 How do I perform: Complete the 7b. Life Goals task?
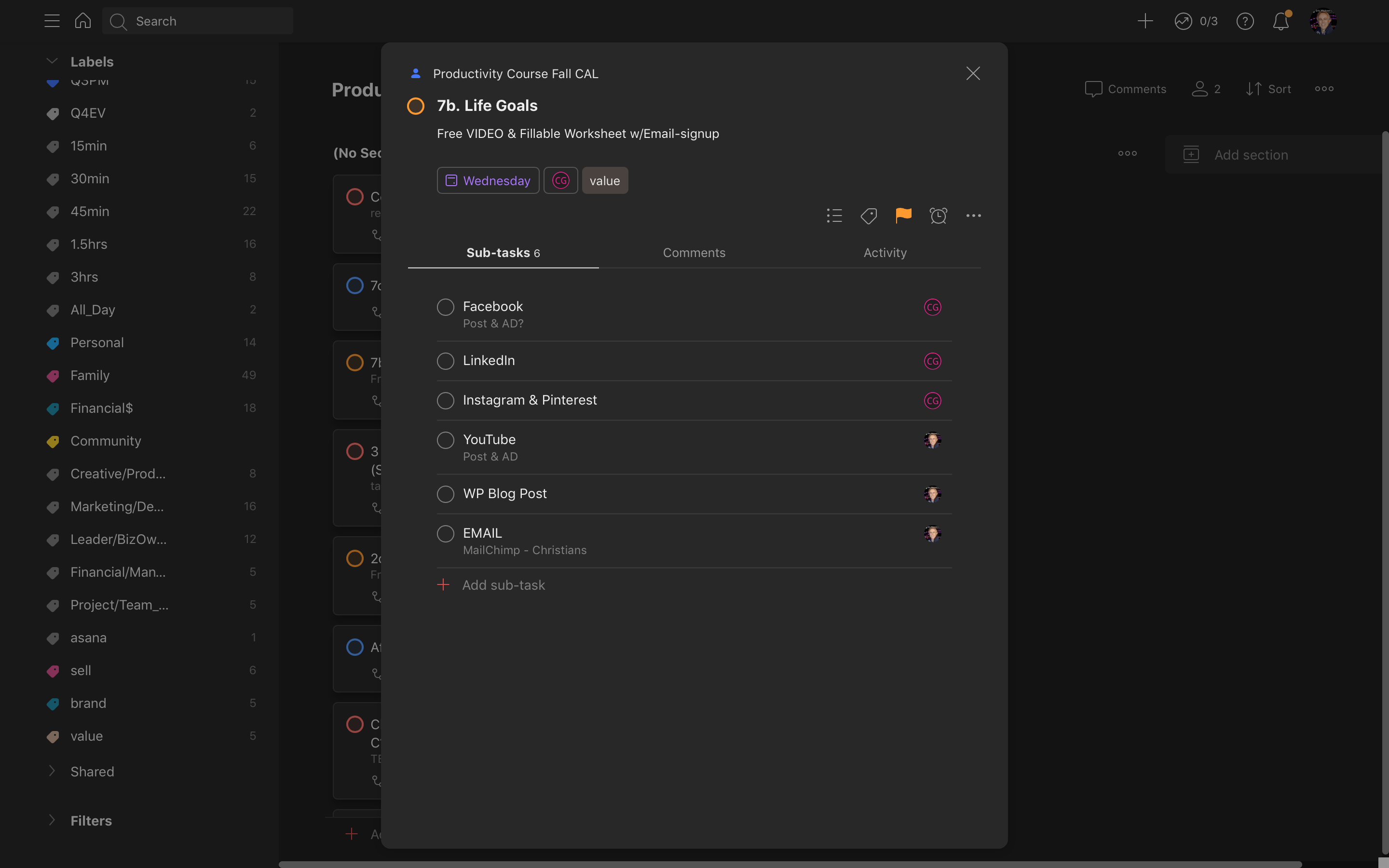pyautogui.click(x=416, y=106)
